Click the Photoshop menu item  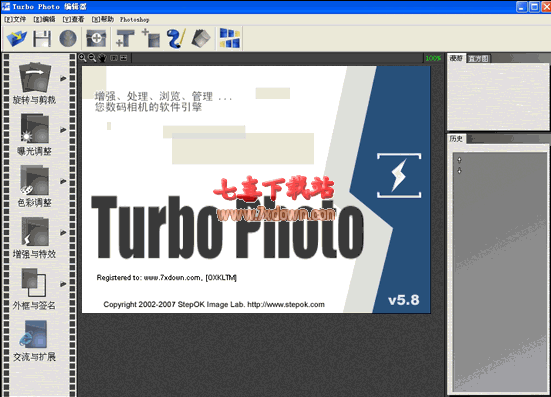[x=134, y=20]
